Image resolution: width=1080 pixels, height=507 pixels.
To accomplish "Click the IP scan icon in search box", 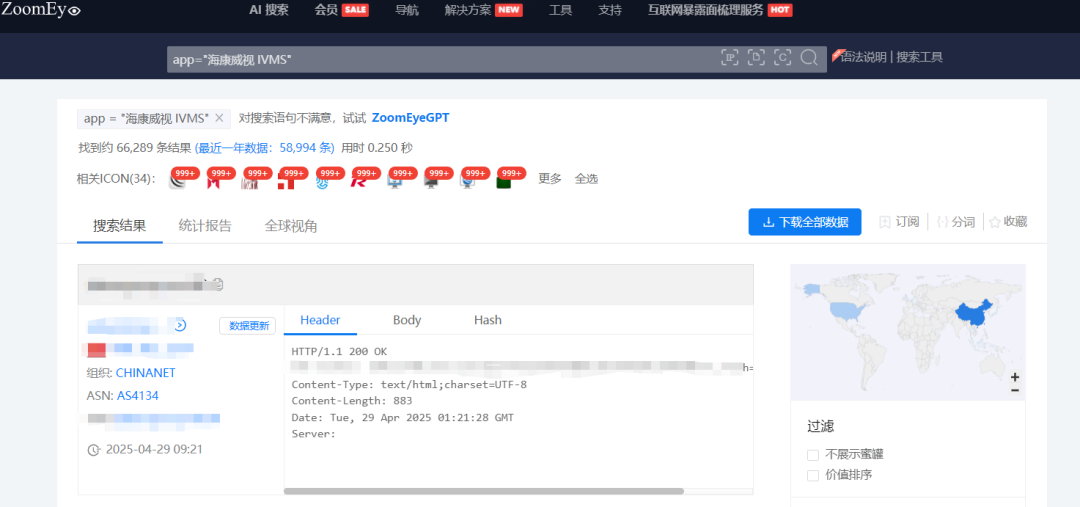I will click(x=729, y=57).
